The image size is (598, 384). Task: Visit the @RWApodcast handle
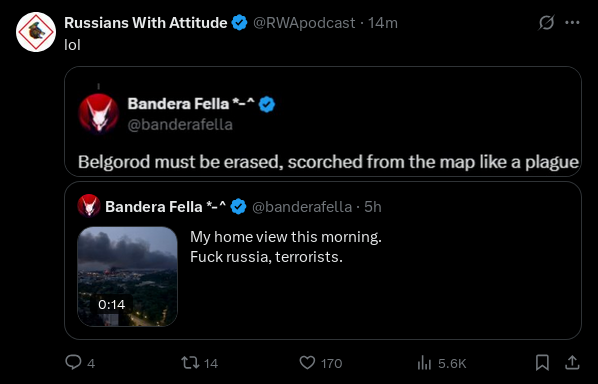coord(304,23)
